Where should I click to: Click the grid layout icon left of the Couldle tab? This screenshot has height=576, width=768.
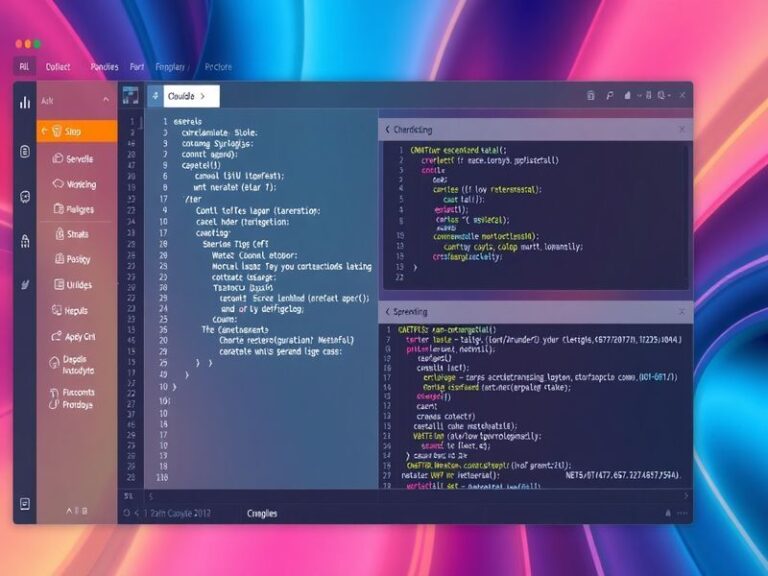click(131, 96)
